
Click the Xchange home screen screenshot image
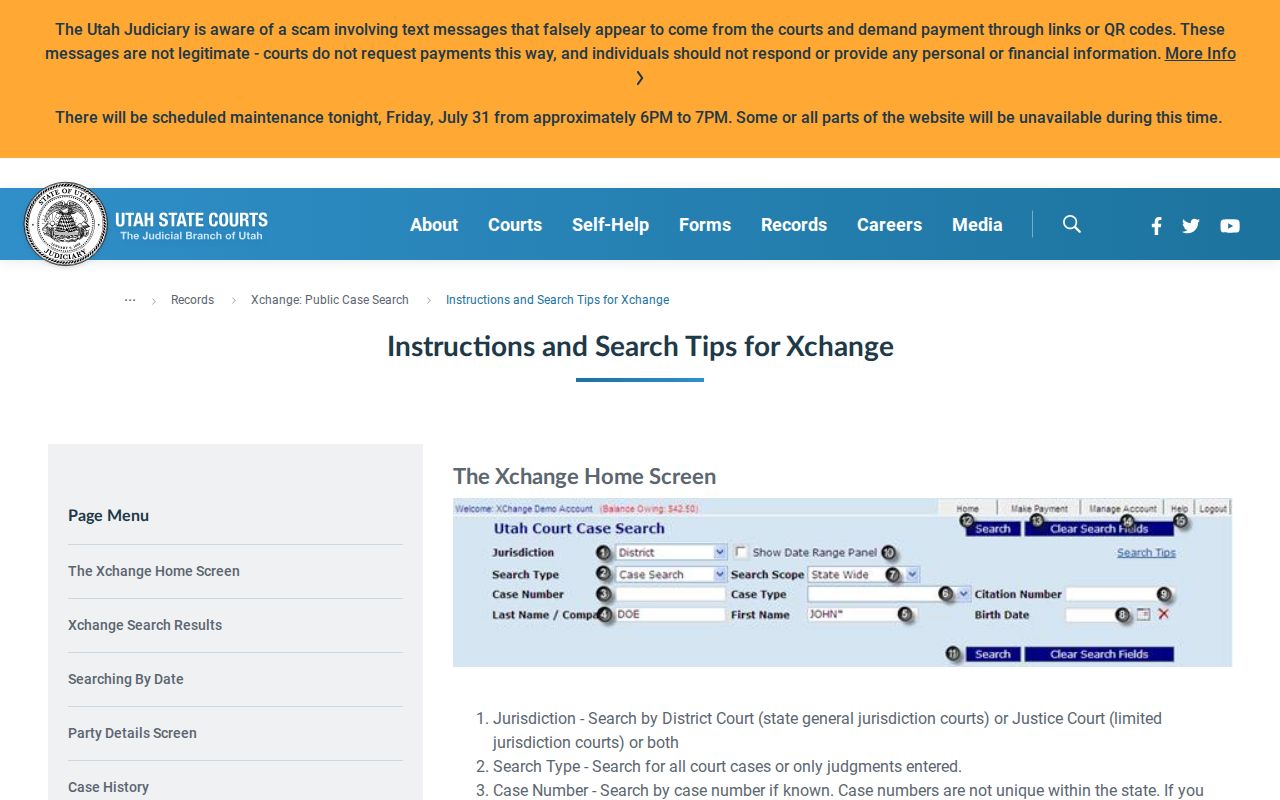[842, 583]
